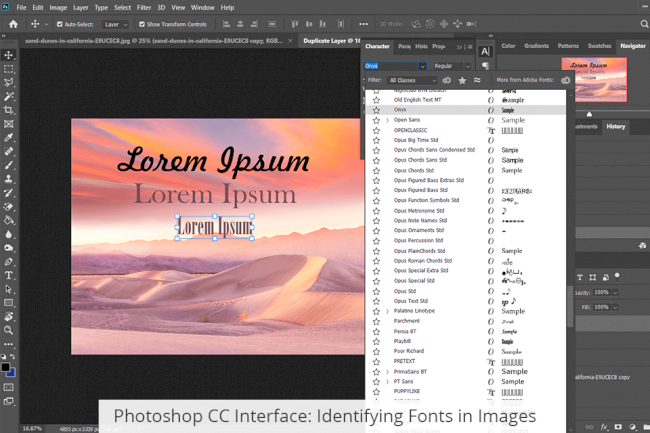Uncheck Show Transform Controls
The height and width of the screenshot is (433, 650).
pyautogui.click(x=142, y=24)
